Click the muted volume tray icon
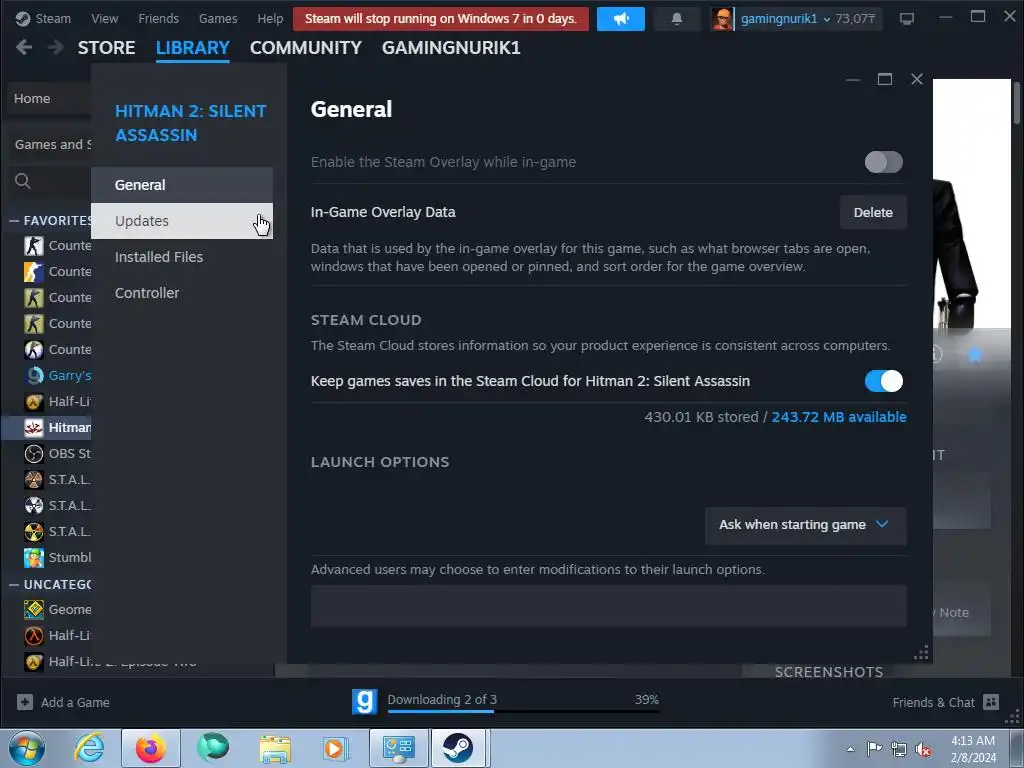 (x=923, y=749)
